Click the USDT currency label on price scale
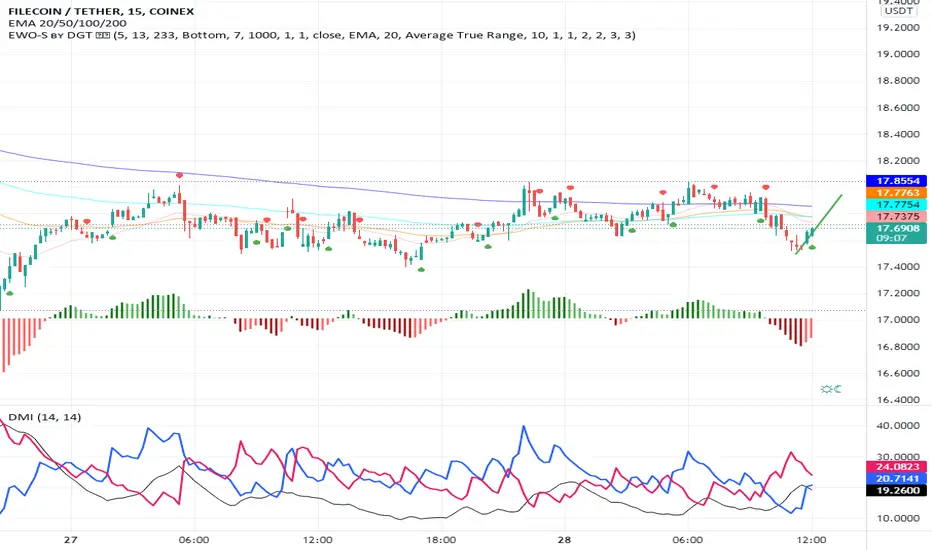This screenshot has height=550, width=932. pyautogui.click(x=898, y=11)
